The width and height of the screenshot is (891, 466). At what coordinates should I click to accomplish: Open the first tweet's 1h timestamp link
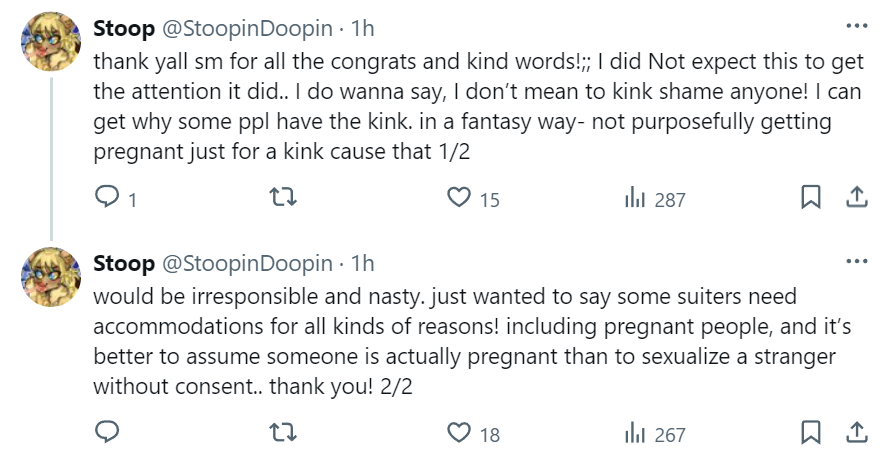click(361, 27)
